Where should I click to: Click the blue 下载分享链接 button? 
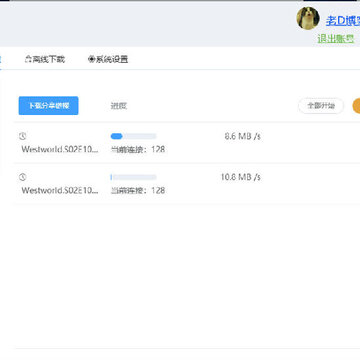[x=48, y=106]
